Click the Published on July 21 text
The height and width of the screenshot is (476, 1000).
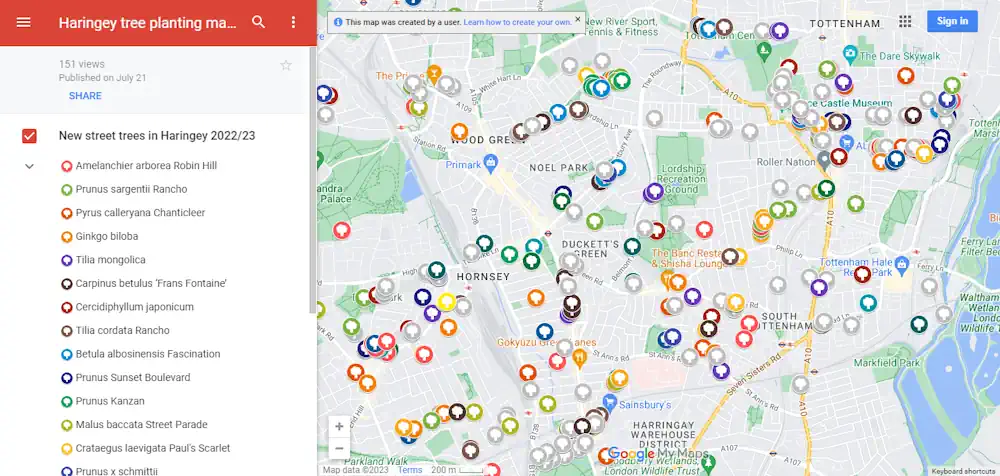coord(103,78)
